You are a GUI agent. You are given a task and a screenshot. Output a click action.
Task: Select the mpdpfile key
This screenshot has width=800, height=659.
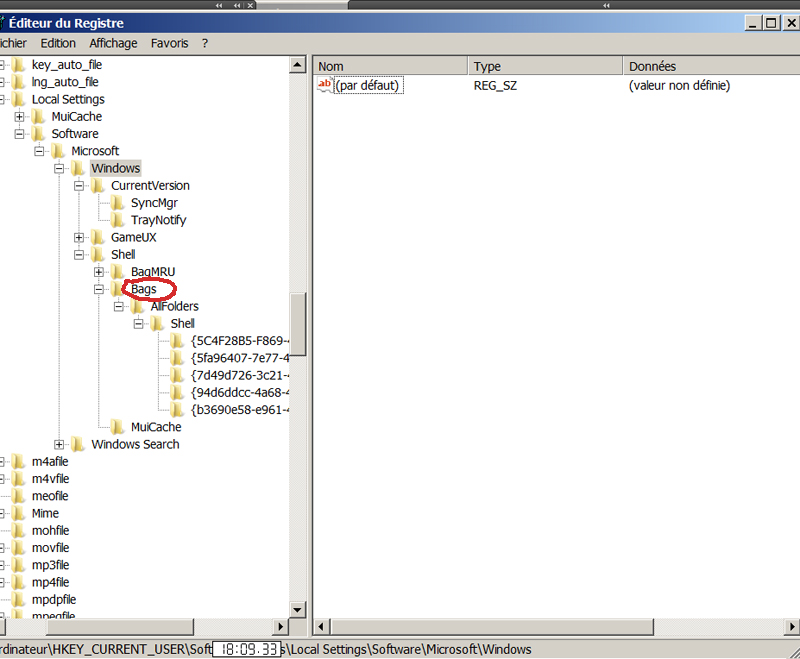(54, 600)
